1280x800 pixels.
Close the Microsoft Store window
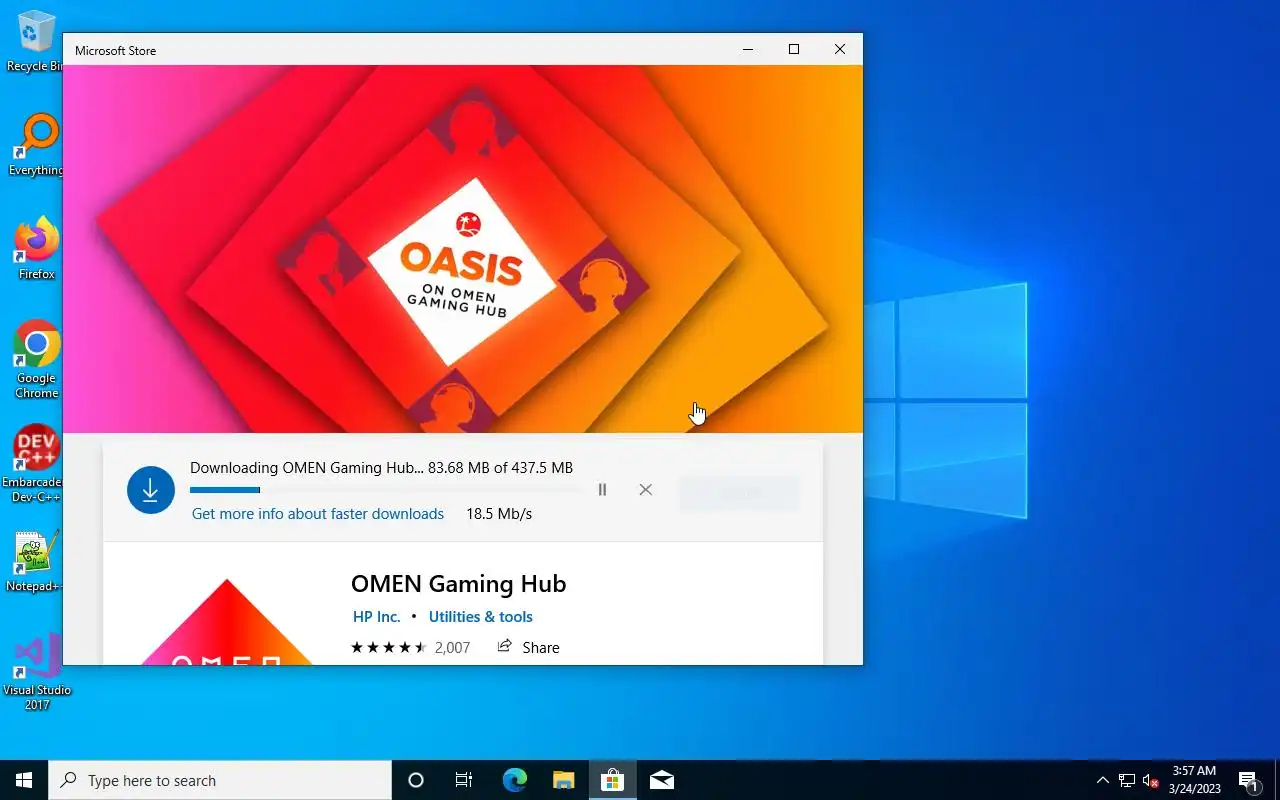click(x=840, y=49)
